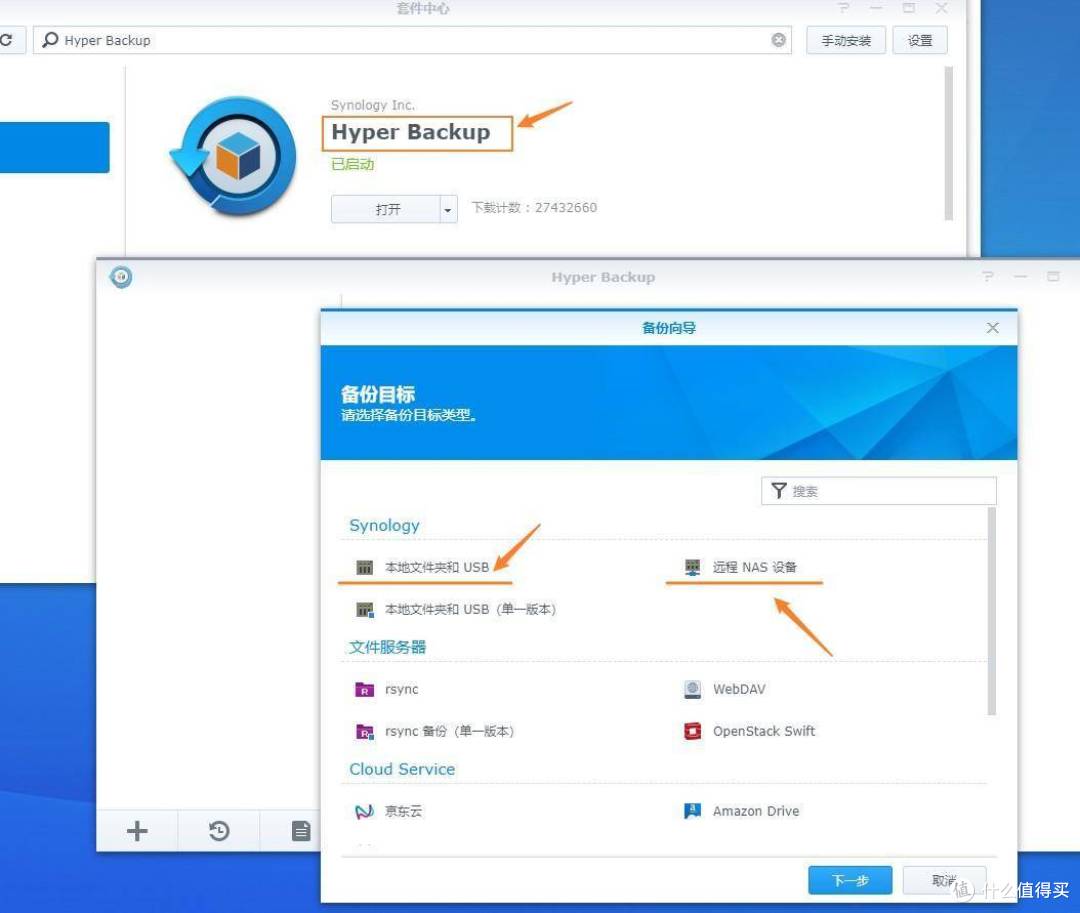Click 打开 to open Hyper Backup
This screenshot has height=913, width=1080.
pos(386,209)
